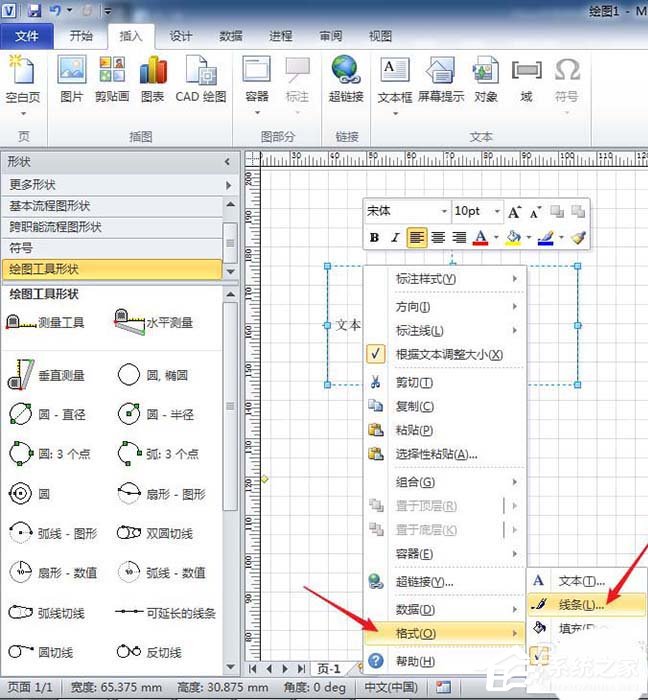The height and width of the screenshot is (700, 648).
Task: Insert a CAD drawing (CAD 绘图)
Action: pyautogui.click(x=201, y=79)
